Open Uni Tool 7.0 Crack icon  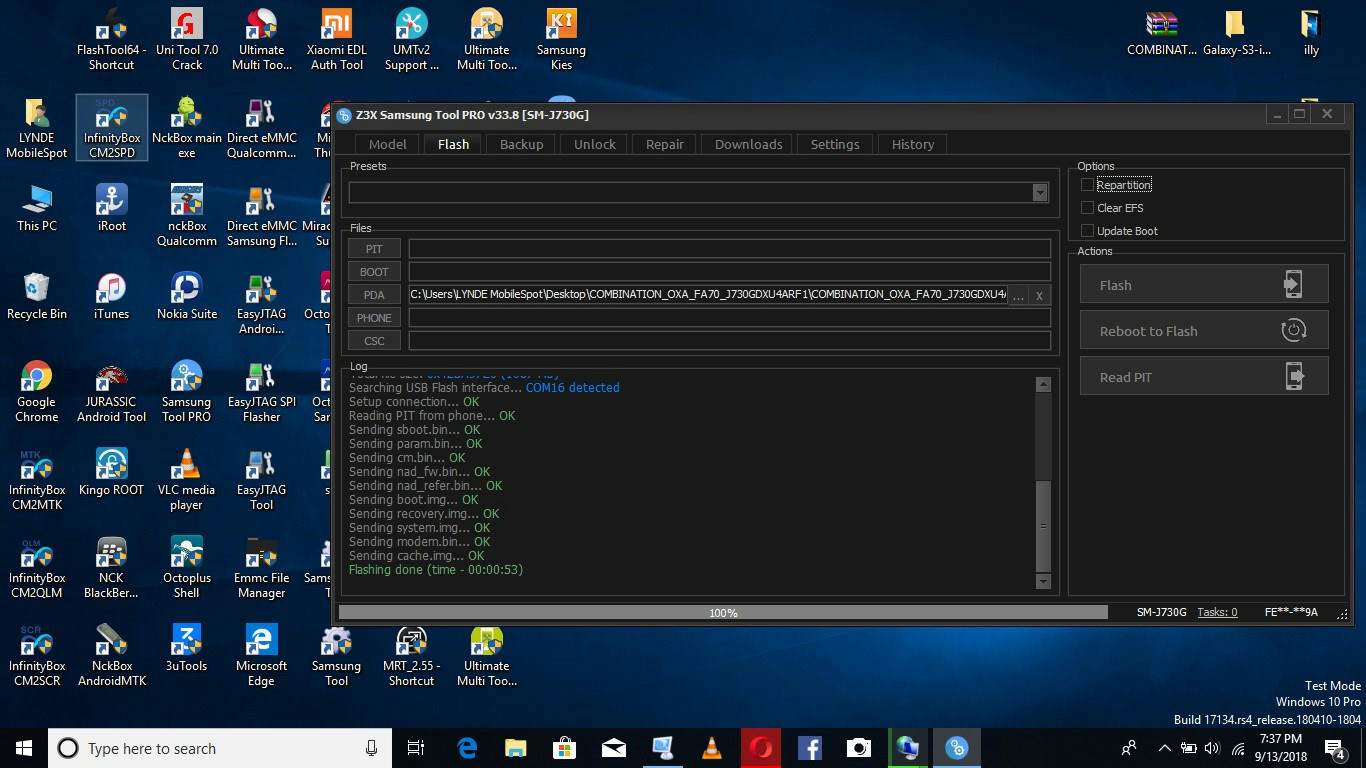tap(186, 40)
